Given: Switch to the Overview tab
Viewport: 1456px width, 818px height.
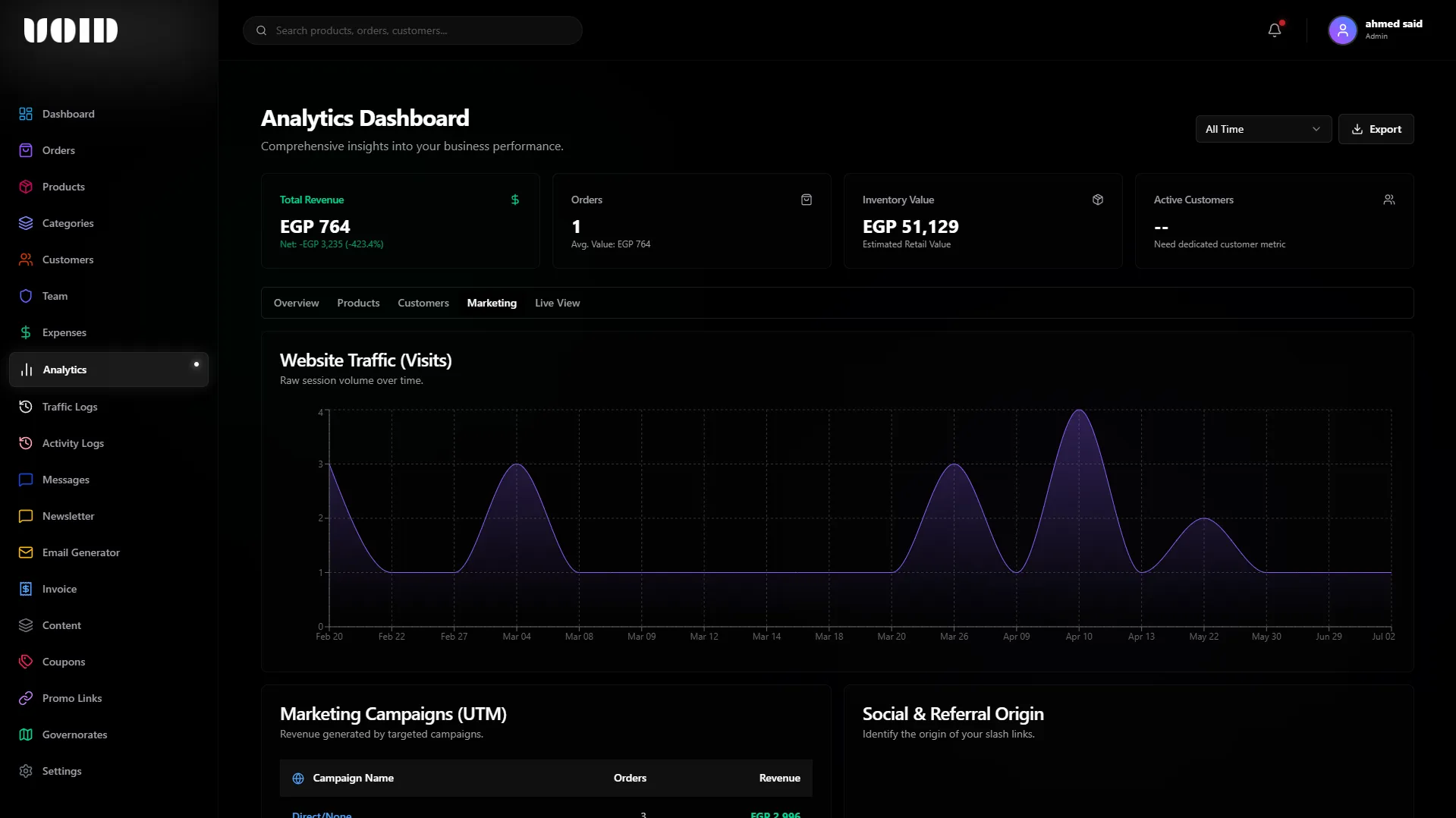Looking at the screenshot, I should coord(296,303).
